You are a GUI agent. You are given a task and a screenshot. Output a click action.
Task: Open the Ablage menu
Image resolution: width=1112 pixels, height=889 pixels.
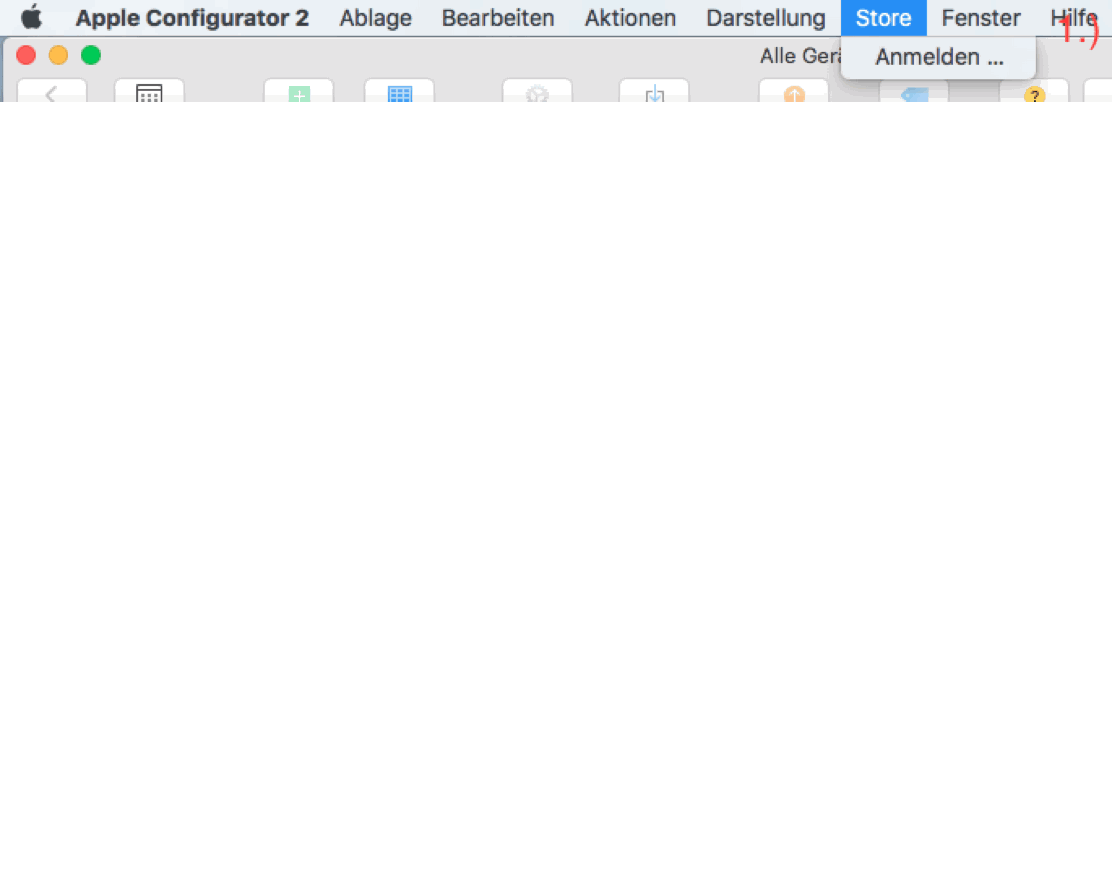(375, 18)
